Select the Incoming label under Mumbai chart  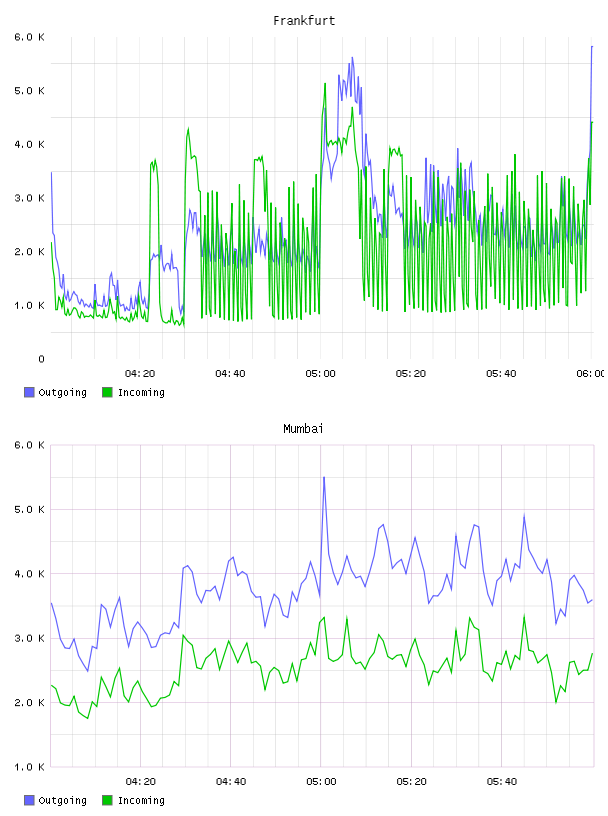141,800
